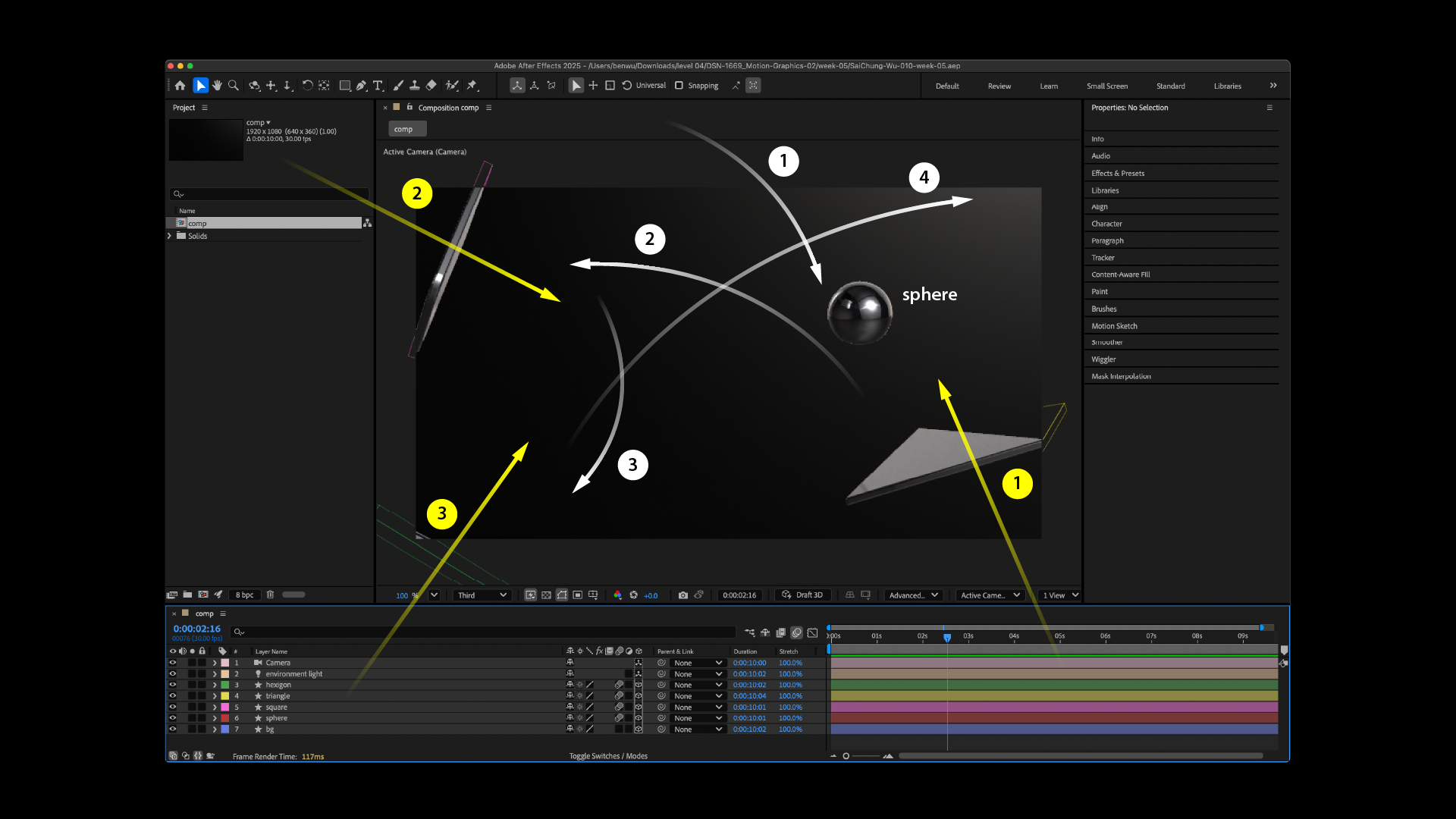
Task: Click the triangle layer yellow label swatch
Action: (225, 696)
